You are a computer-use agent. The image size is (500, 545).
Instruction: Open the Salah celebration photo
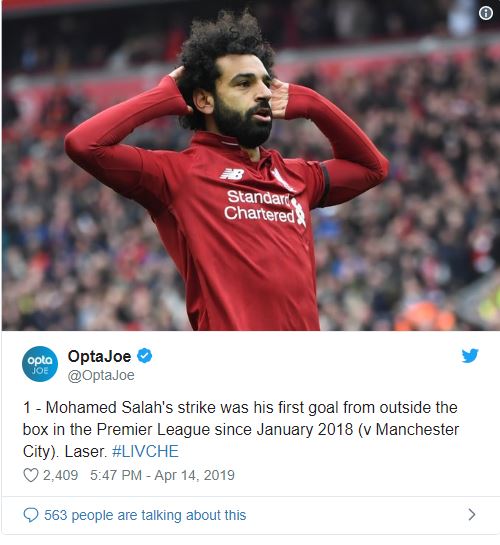251,165
